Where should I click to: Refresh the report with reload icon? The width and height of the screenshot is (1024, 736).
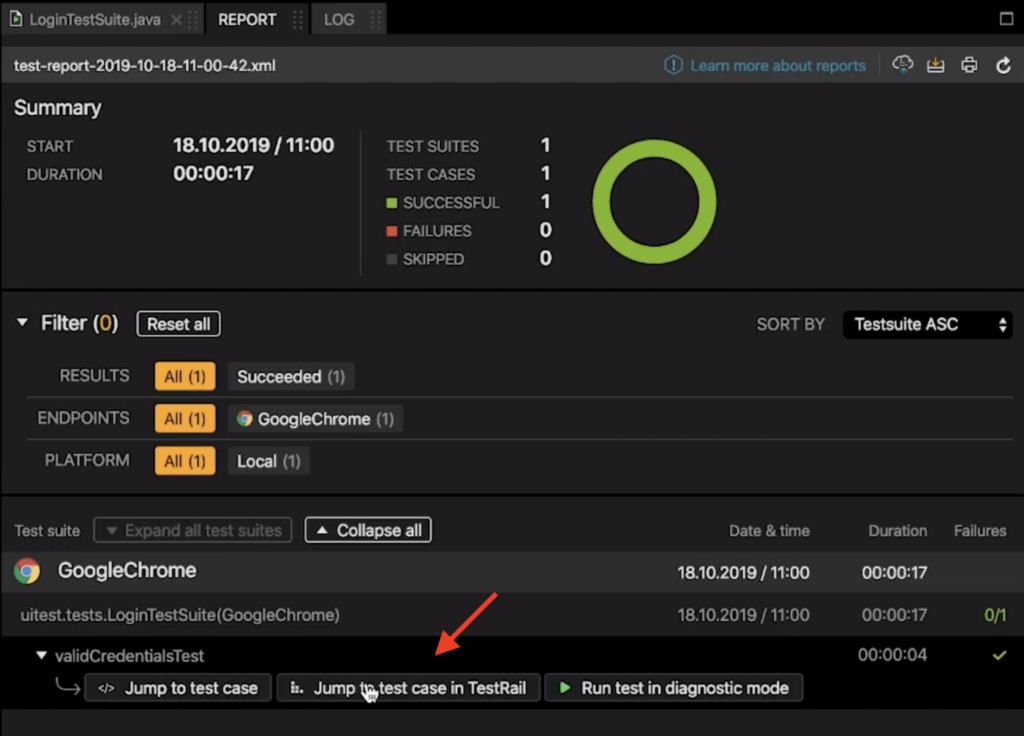point(1003,65)
